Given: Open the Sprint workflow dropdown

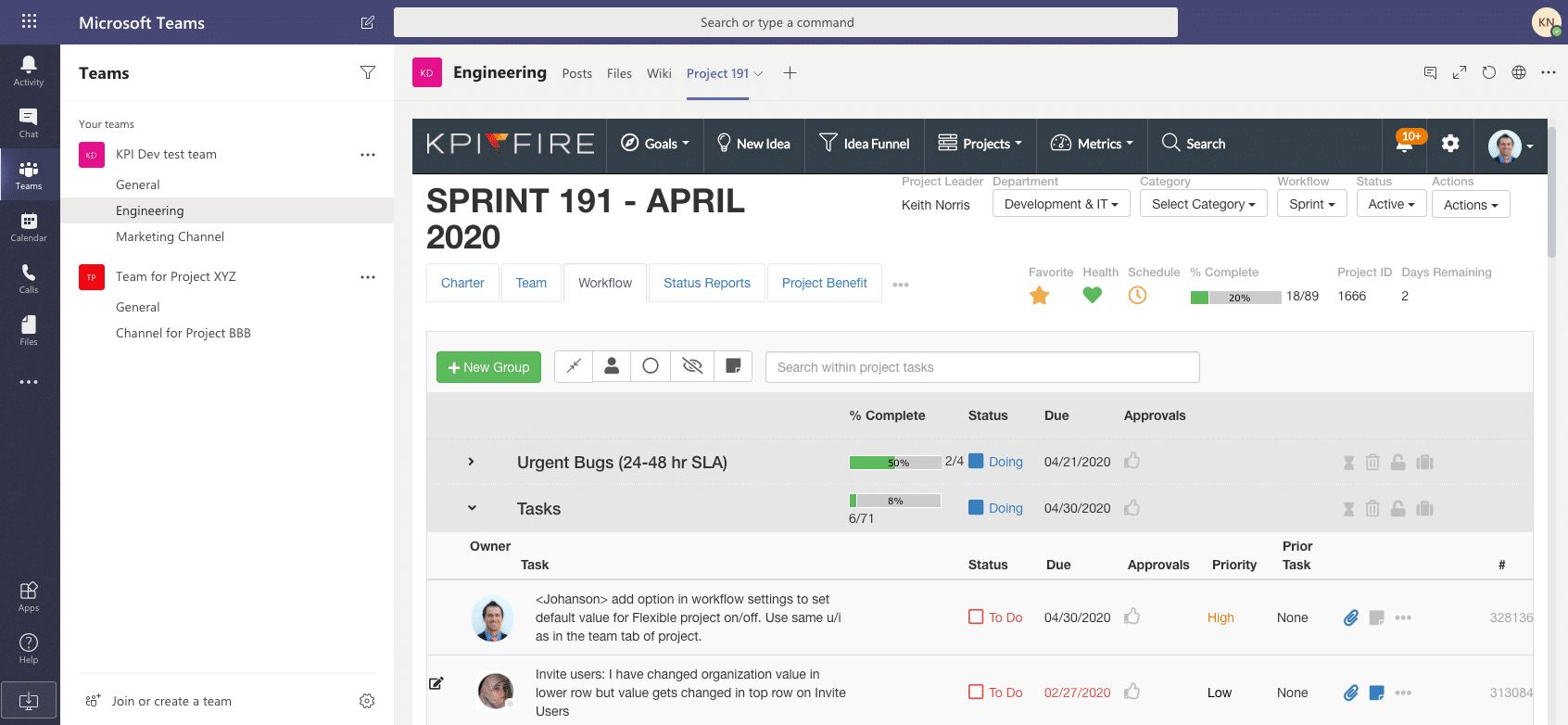Looking at the screenshot, I should (1312, 204).
